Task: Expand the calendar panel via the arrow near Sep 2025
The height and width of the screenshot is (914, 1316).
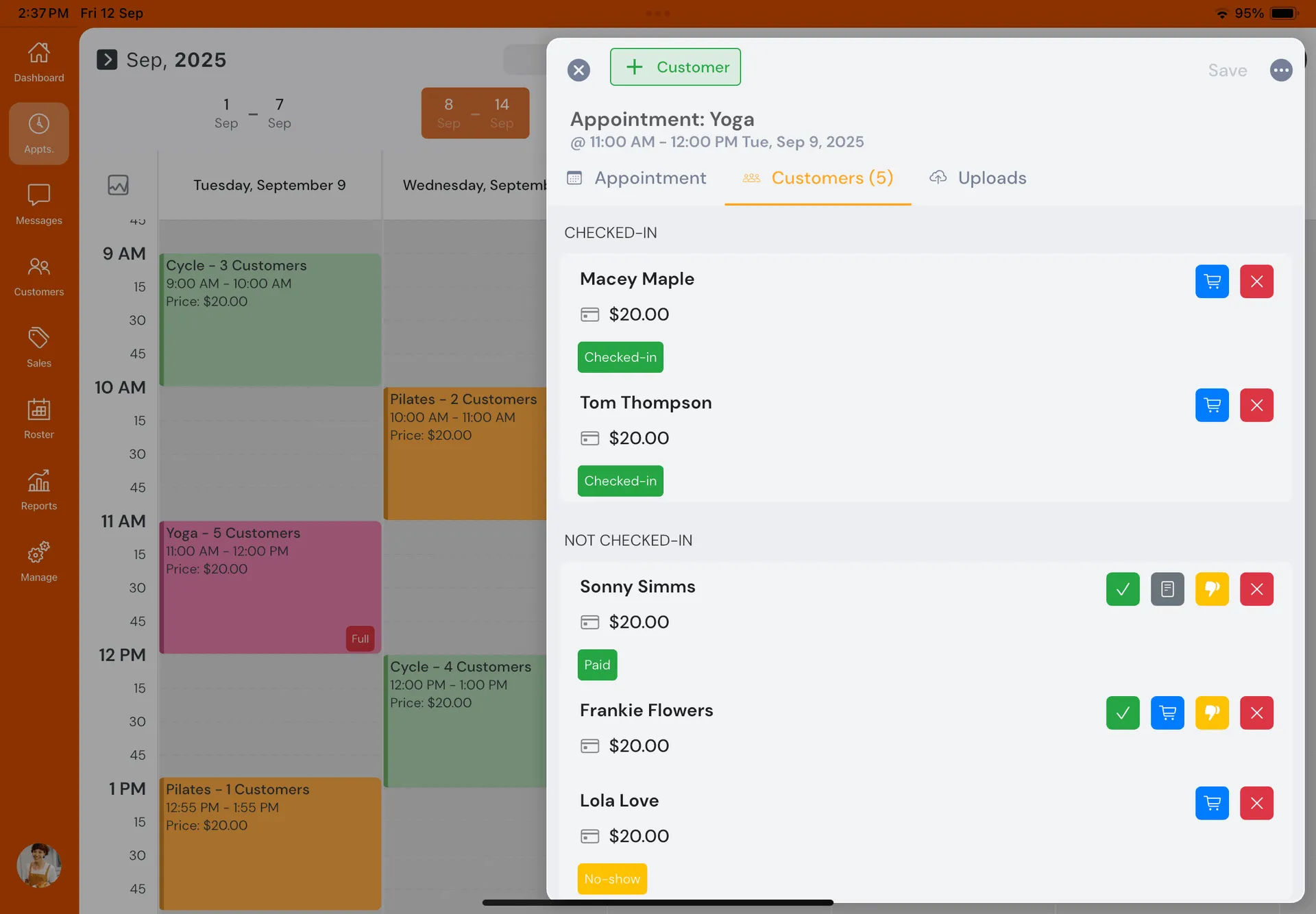Action: click(107, 60)
